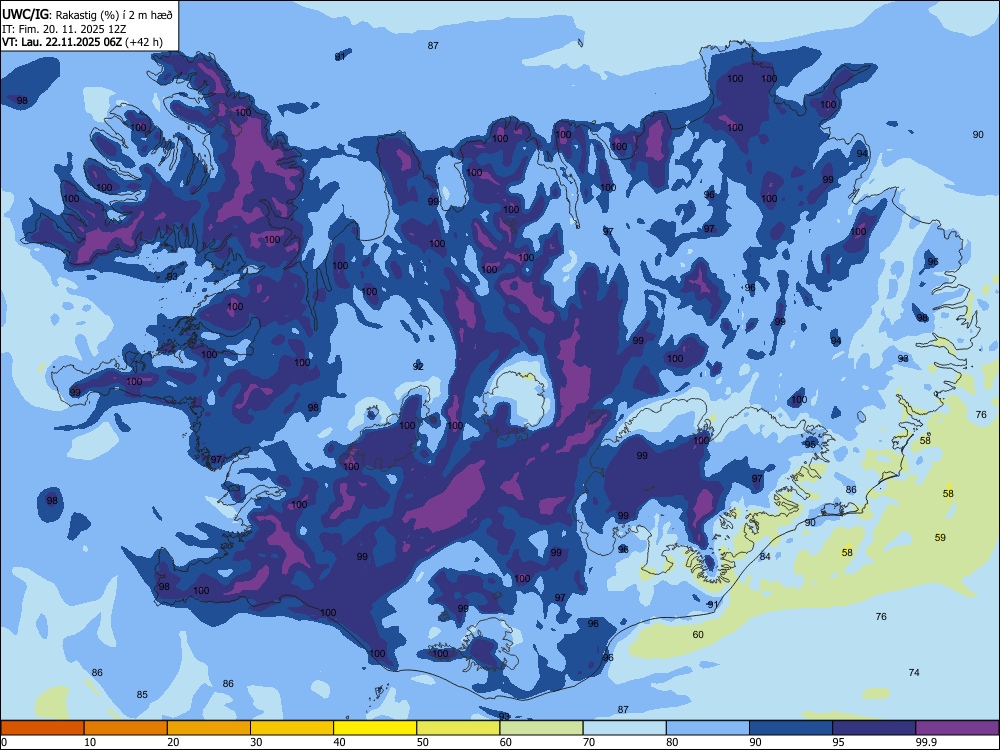Select the orange 10–20 legend color block

click(126, 728)
